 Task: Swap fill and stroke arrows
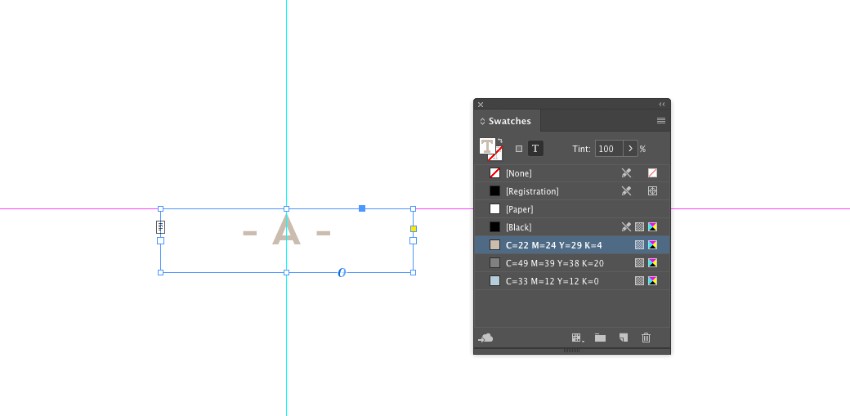tap(500, 140)
